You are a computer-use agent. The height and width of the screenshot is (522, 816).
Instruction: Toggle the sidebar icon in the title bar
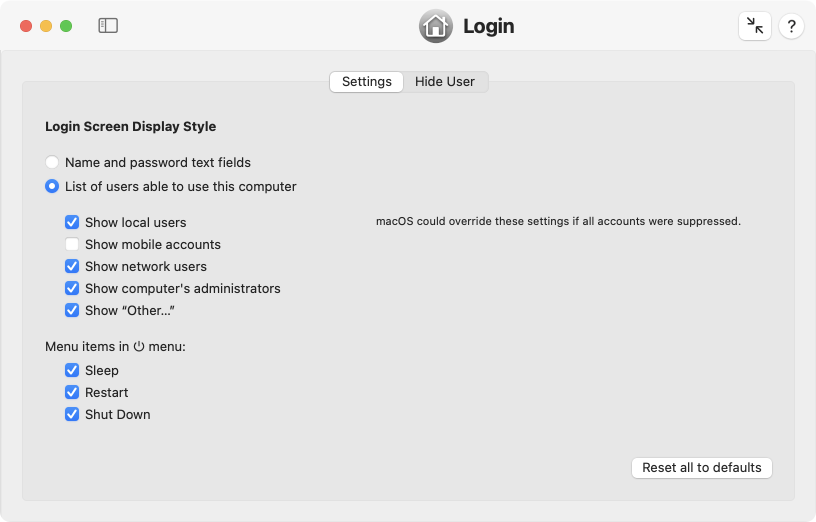pos(108,26)
